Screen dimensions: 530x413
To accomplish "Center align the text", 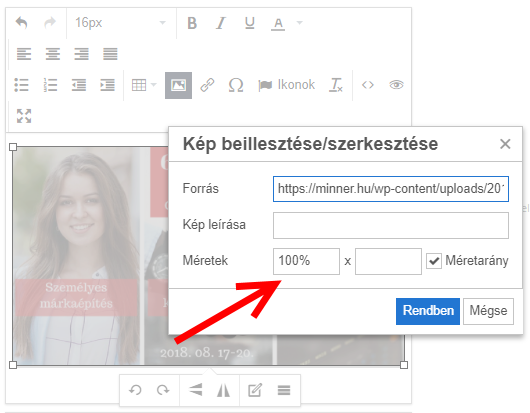I will [53, 54].
